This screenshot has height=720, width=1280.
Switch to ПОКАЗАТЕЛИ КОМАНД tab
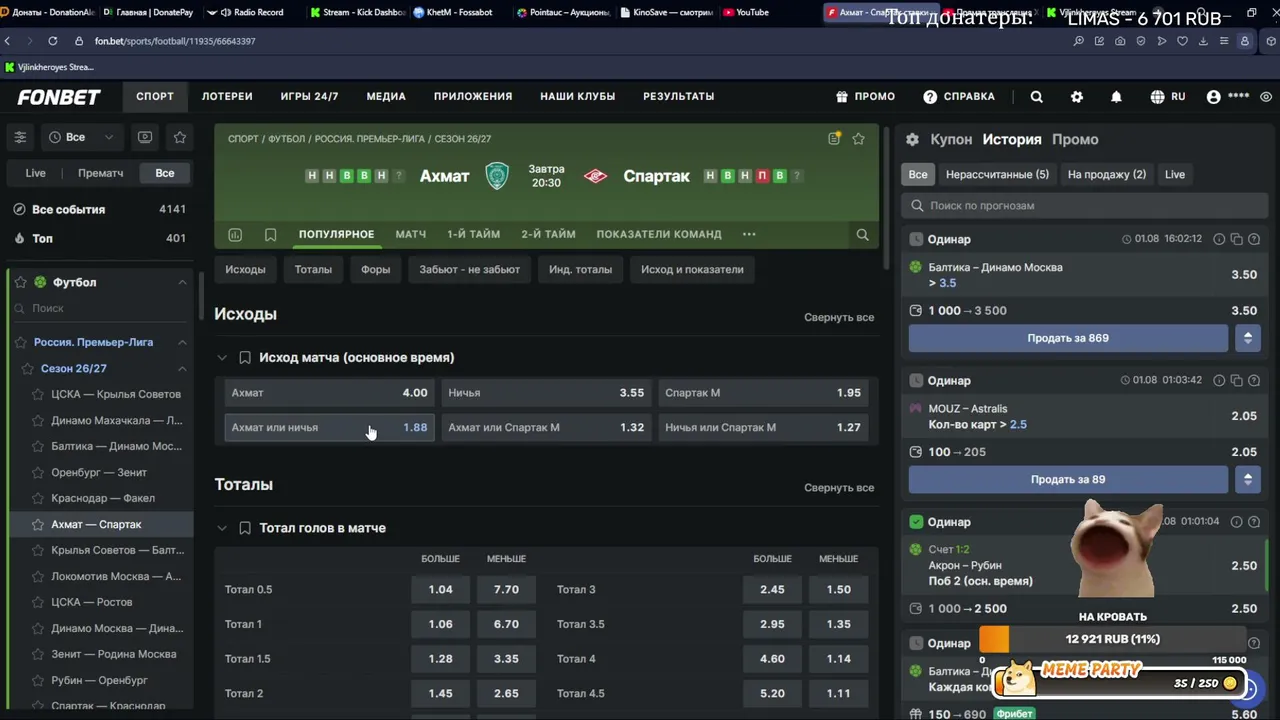pyautogui.click(x=659, y=234)
